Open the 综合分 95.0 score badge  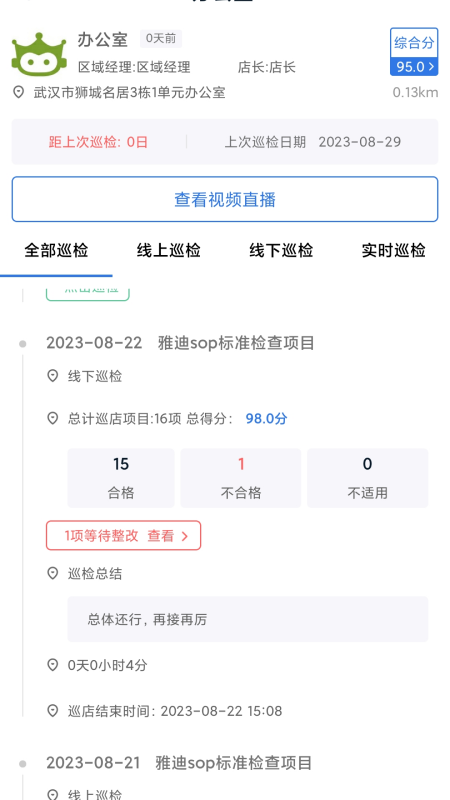point(414,52)
